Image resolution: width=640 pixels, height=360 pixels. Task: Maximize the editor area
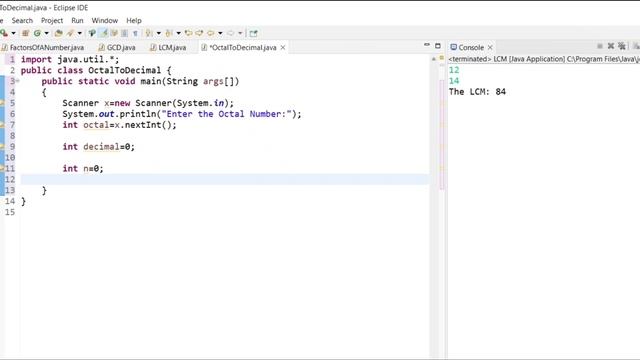pyautogui.click(x=438, y=45)
